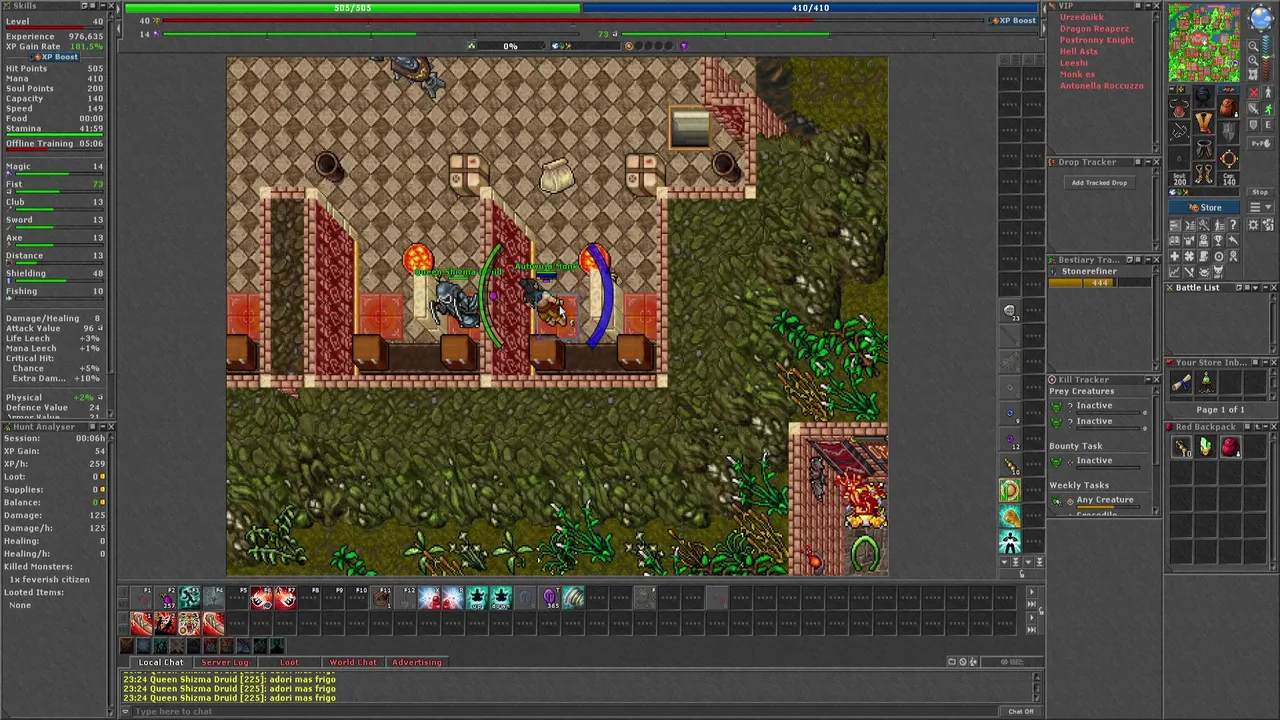The image size is (1280, 720).
Task: Toggle expert mode E button
Action: [1268, 124]
